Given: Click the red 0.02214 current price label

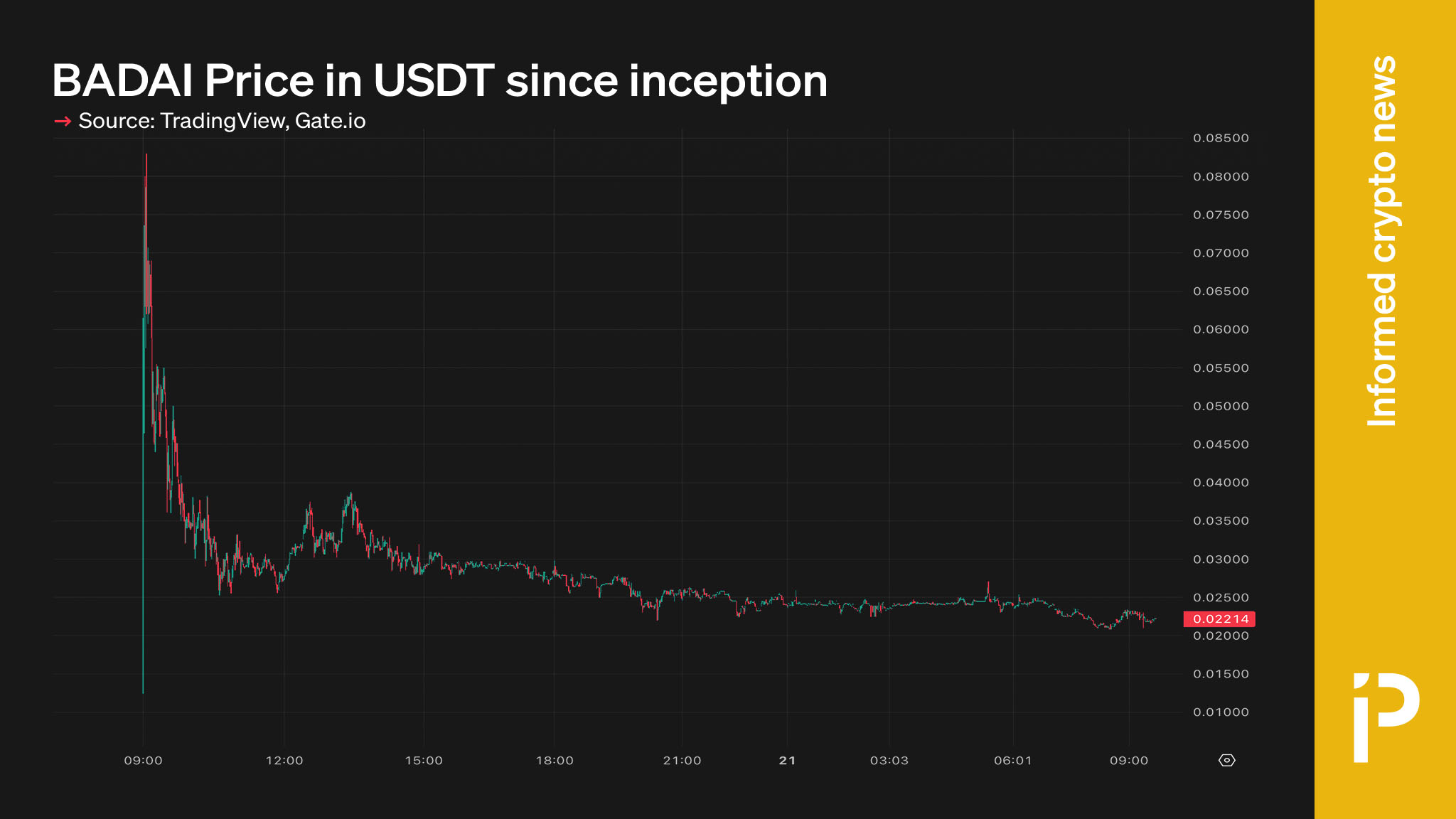Looking at the screenshot, I should 1219,619.
